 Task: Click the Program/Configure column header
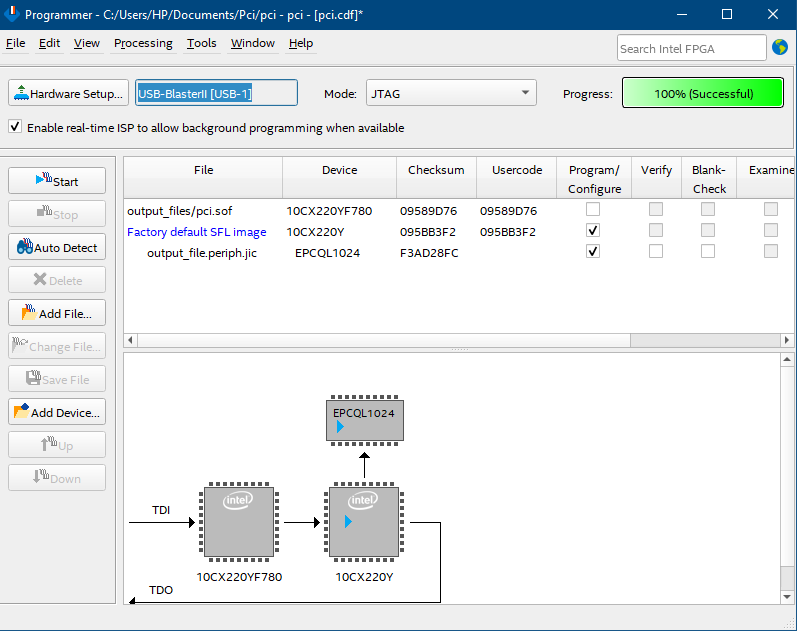(x=594, y=179)
